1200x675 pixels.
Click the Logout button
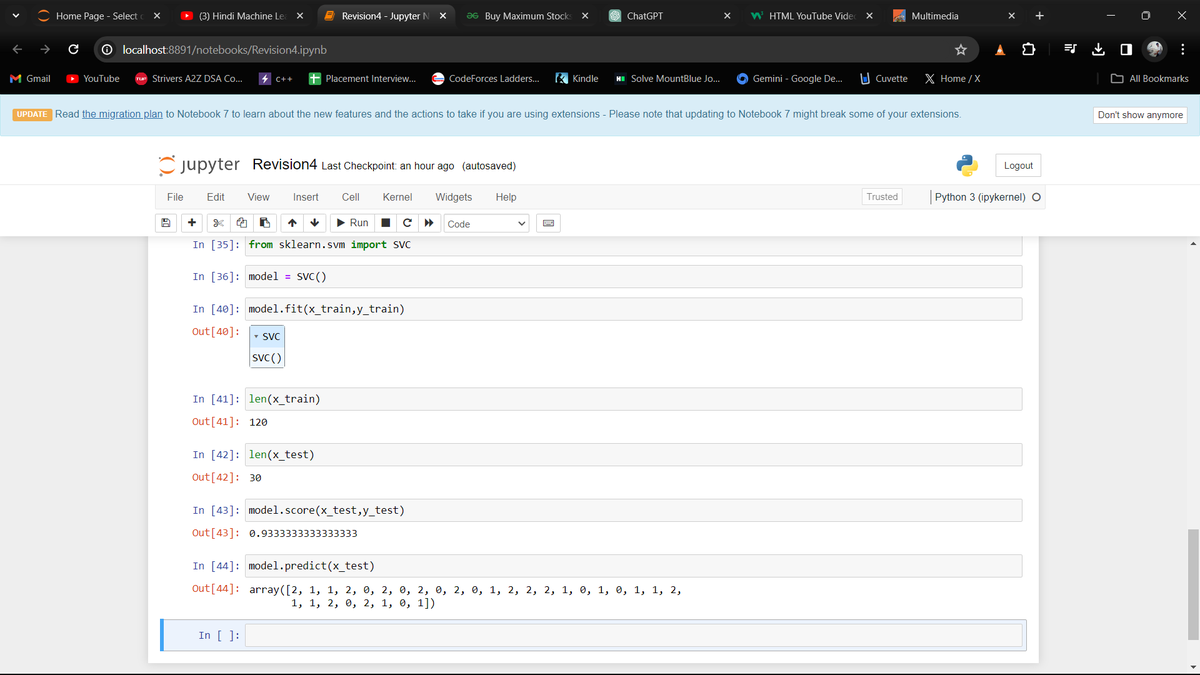1018,165
